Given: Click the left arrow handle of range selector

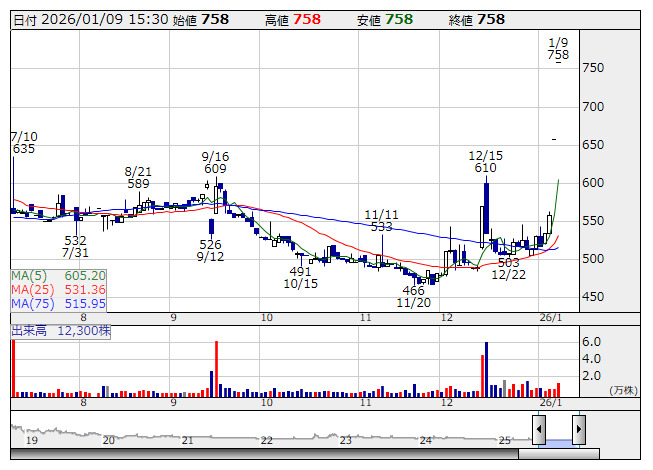Looking at the screenshot, I should 539,430.
